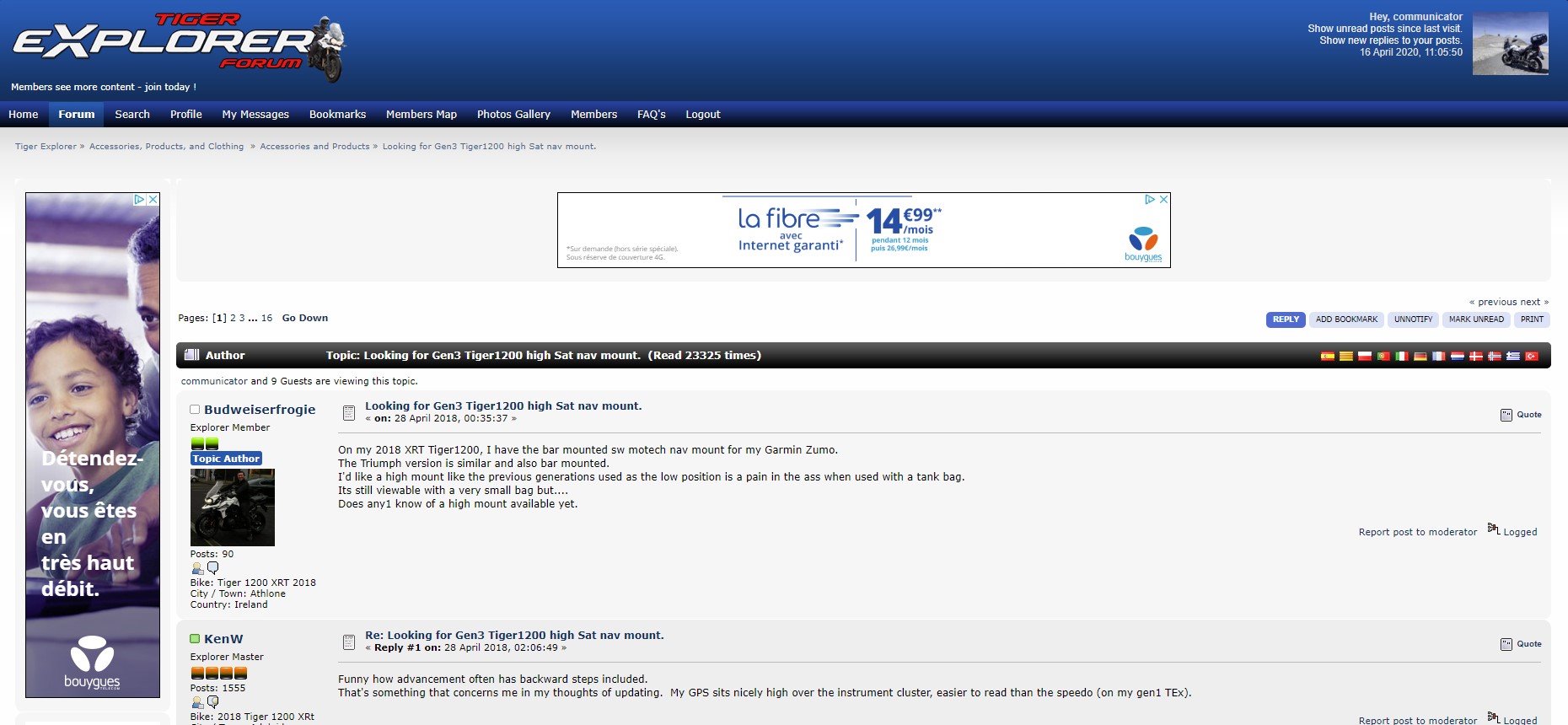Screen dimensions: 1568x725
Task: Open Bookmarks menu item
Action: 337,115
